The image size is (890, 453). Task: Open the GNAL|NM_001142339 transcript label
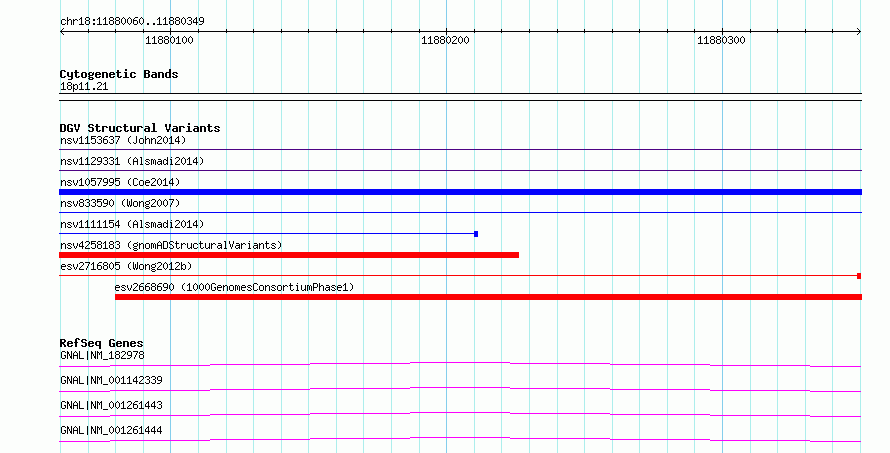click(111, 380)
